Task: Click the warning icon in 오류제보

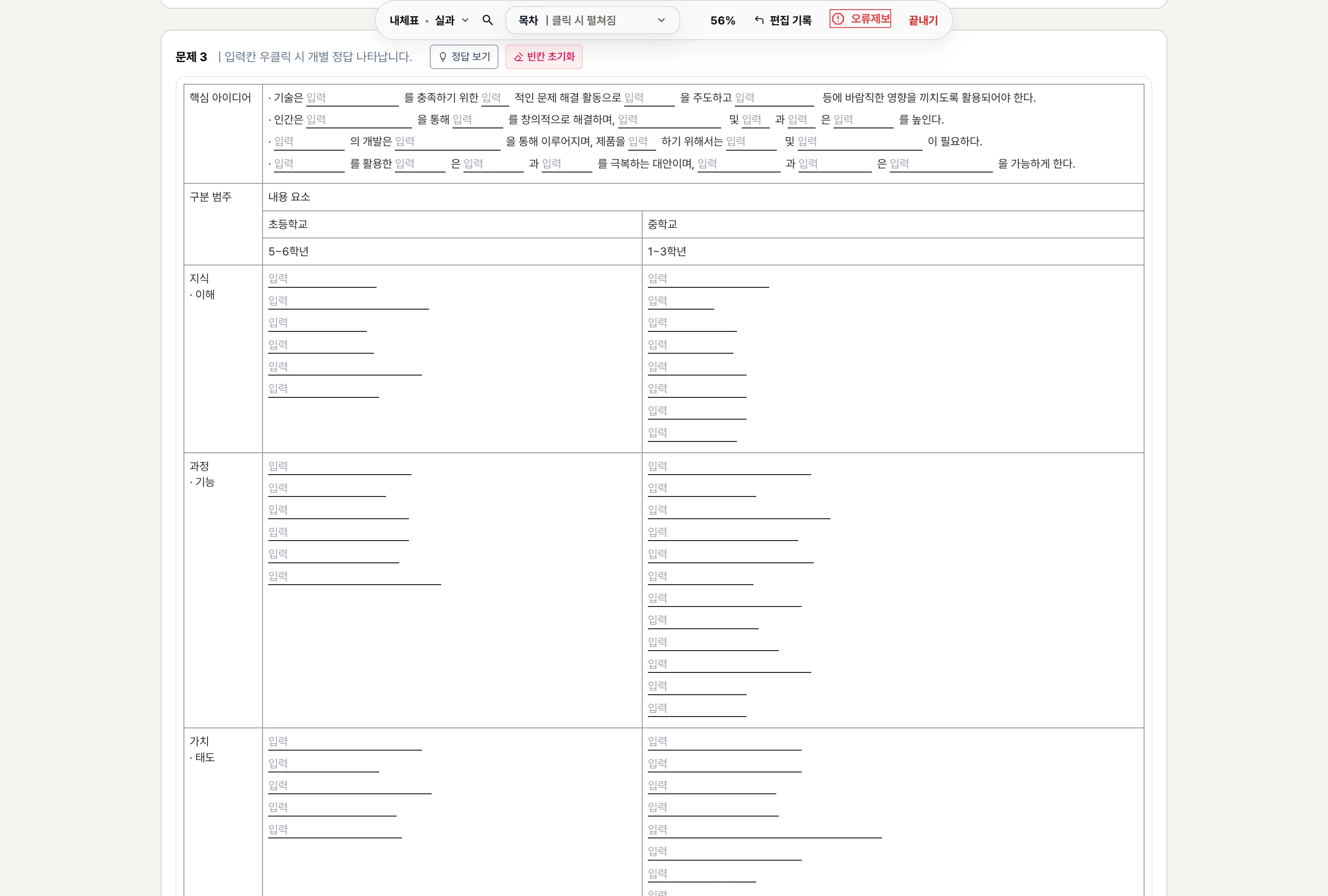Action: click(838, 19)
